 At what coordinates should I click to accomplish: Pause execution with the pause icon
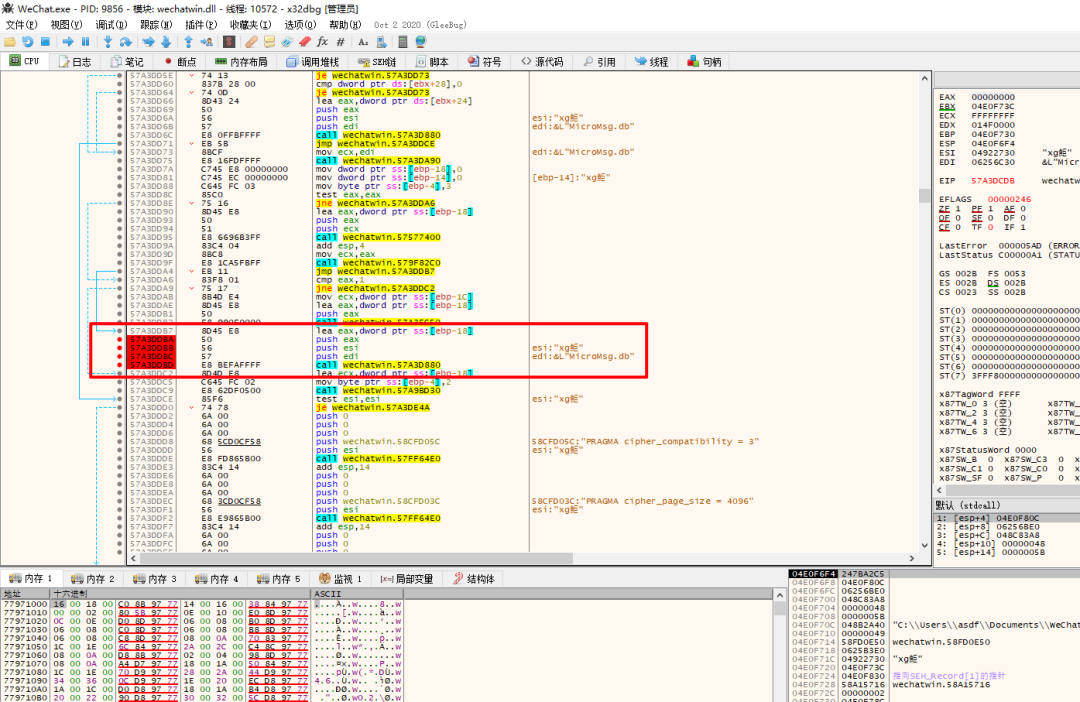(85, 42)
